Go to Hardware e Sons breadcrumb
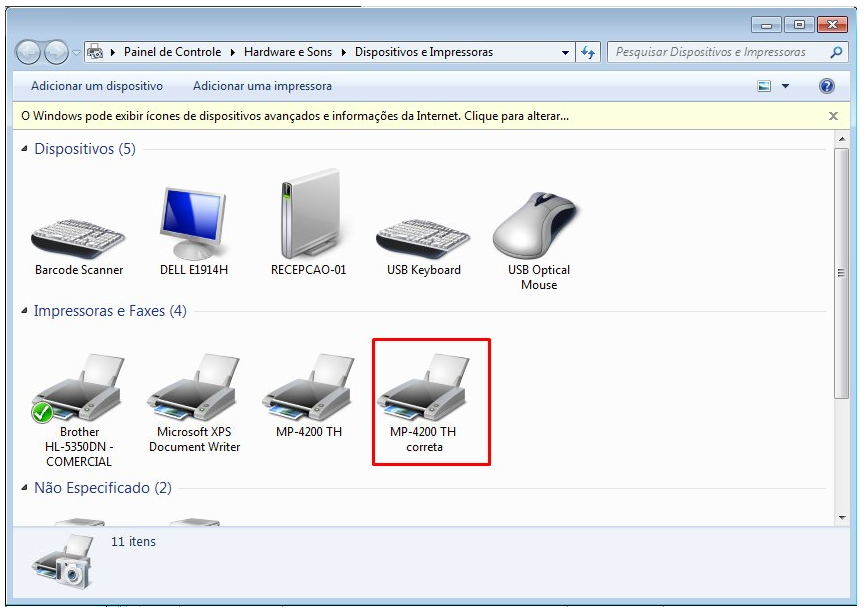Image resolution: width=866 pixels, height=613 pixels. (x=288, y=52)
